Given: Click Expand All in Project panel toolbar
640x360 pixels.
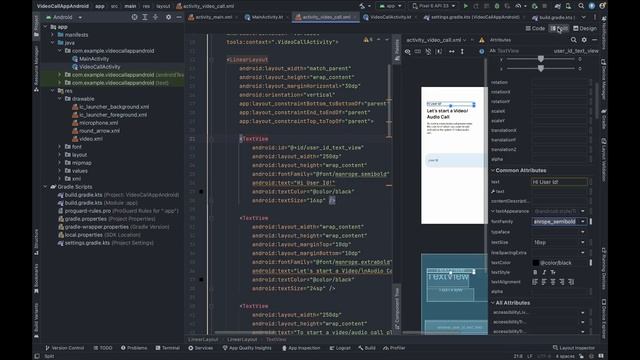Looking at the screenshot, I should pyautogui.click(x=145, y=17).
